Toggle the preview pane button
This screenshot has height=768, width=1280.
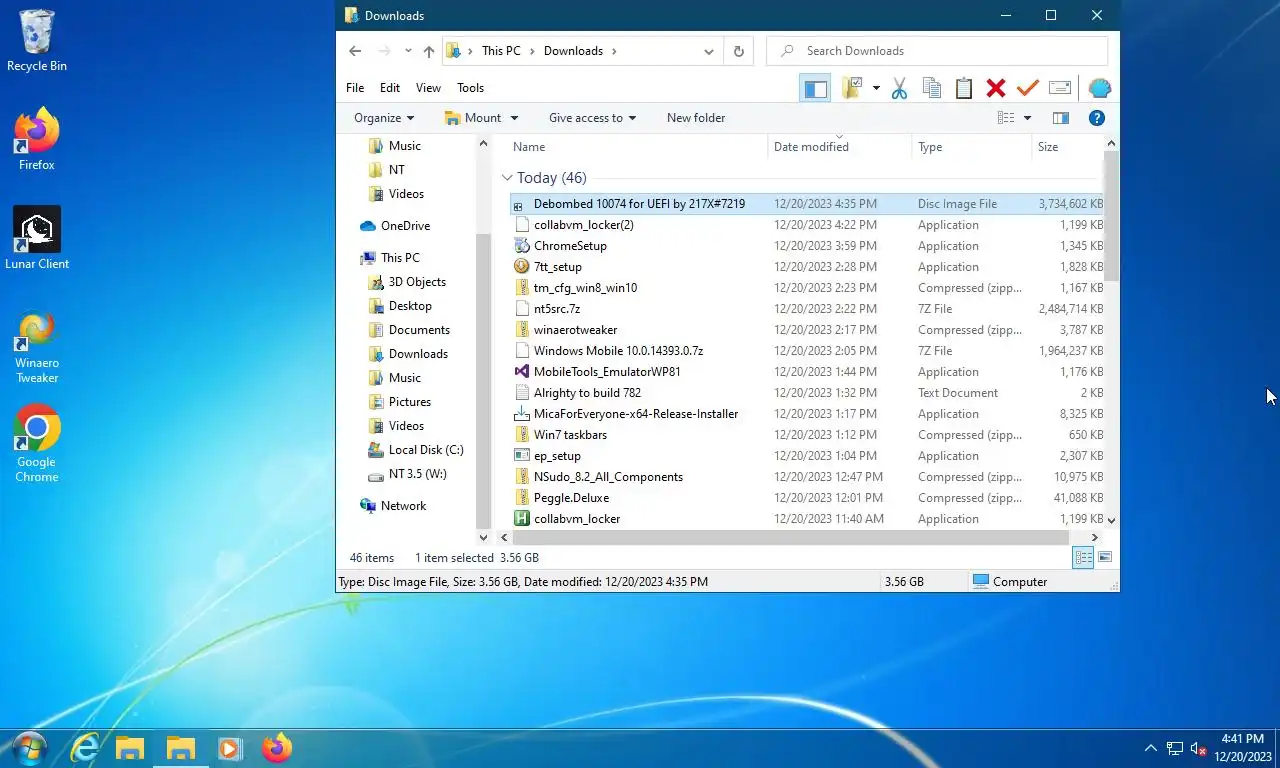(1061, 118)
